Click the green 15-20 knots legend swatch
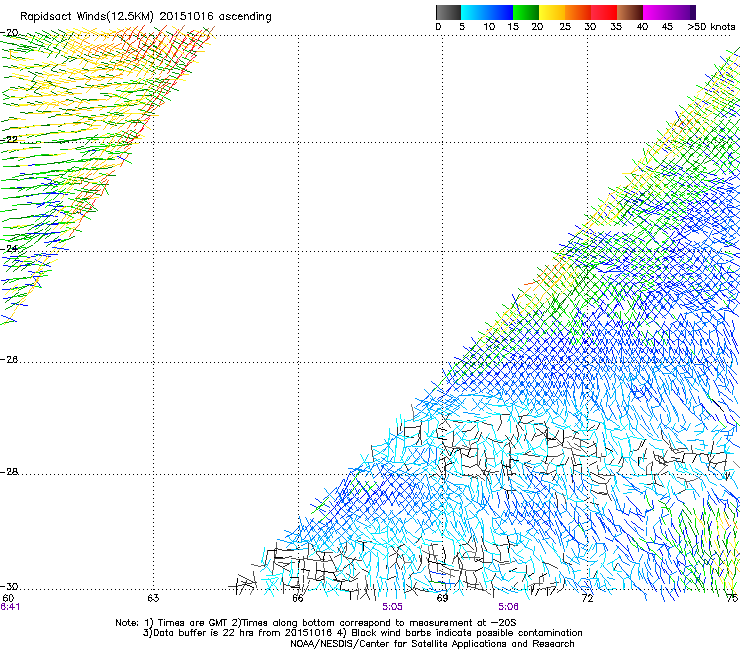The width and height of the screenshot is (740, 650). [x=526, y=12]
